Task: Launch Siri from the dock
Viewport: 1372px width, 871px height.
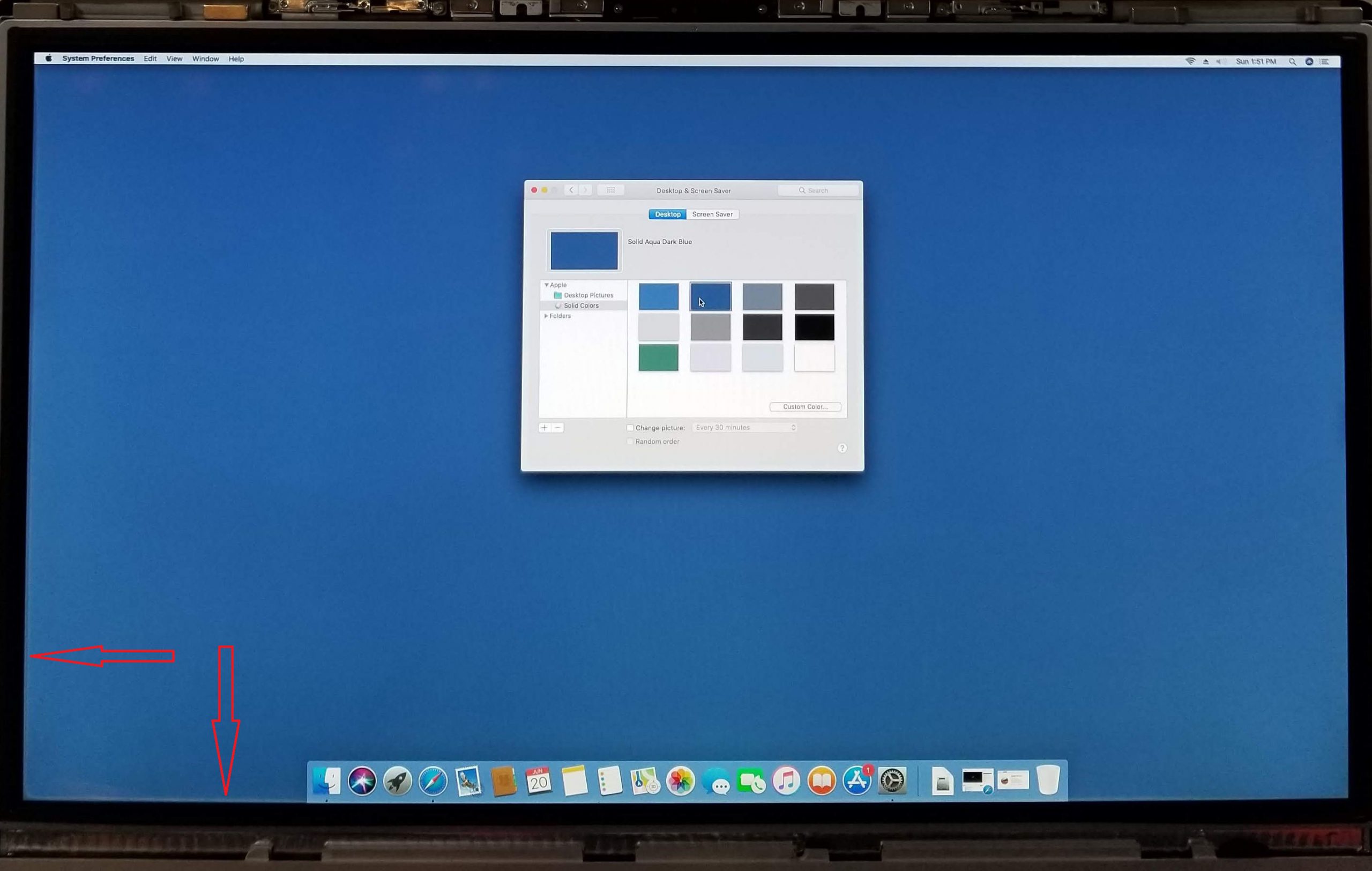Action: [x=362, y=780]
